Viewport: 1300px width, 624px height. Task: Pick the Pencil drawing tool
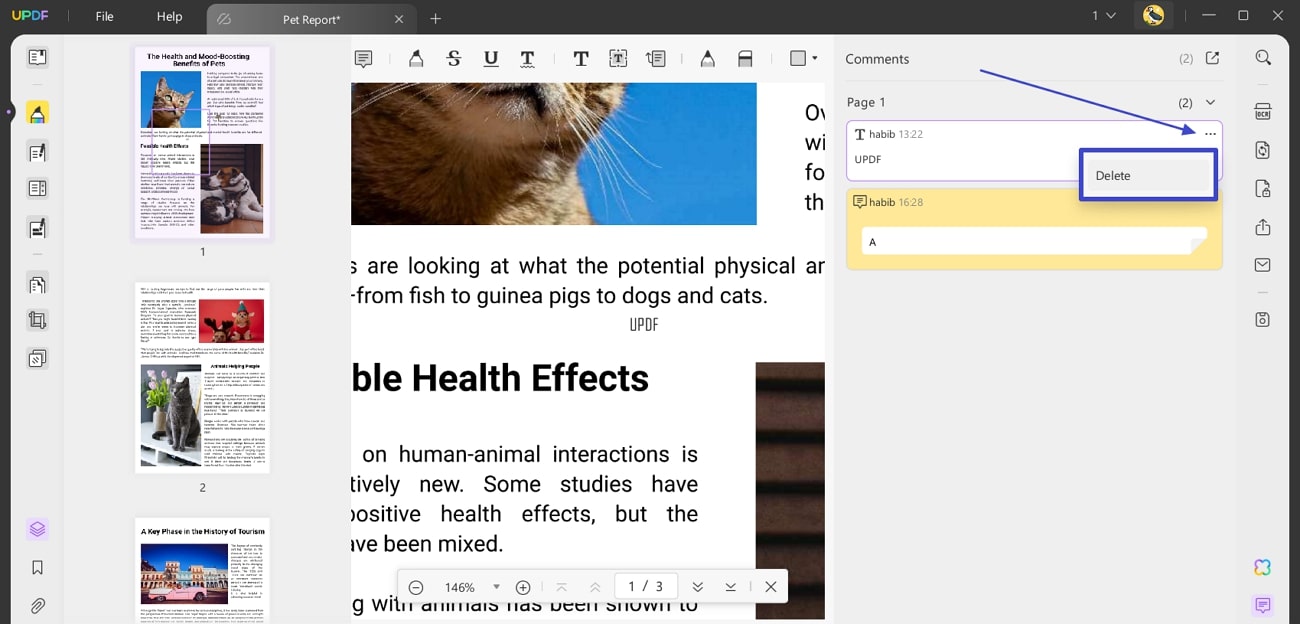pos(707,58)
